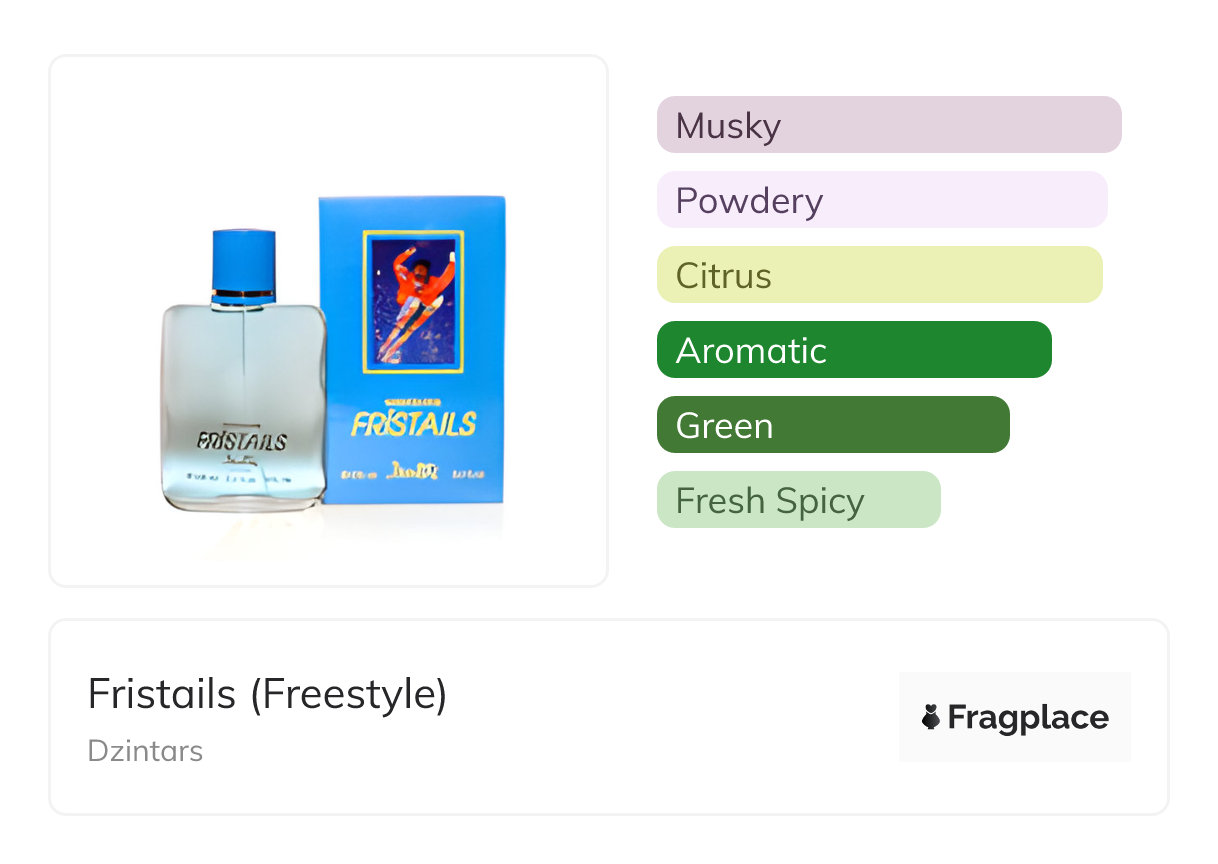Click the yellow FRISTAILS lettering on the box

(412, 423)
